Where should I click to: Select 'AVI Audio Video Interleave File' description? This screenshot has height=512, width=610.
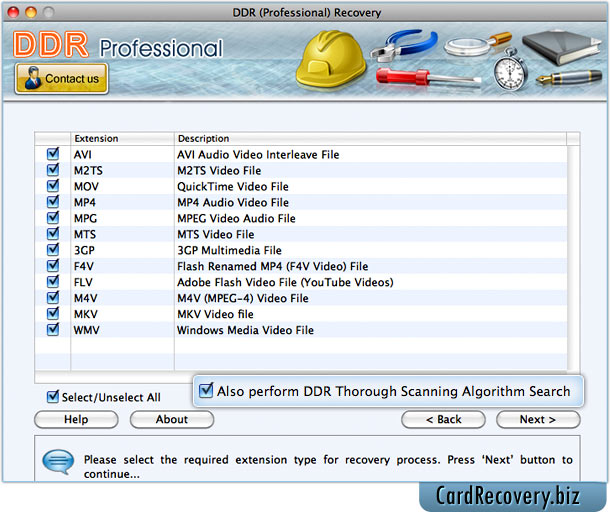click(x=258, y=155)
